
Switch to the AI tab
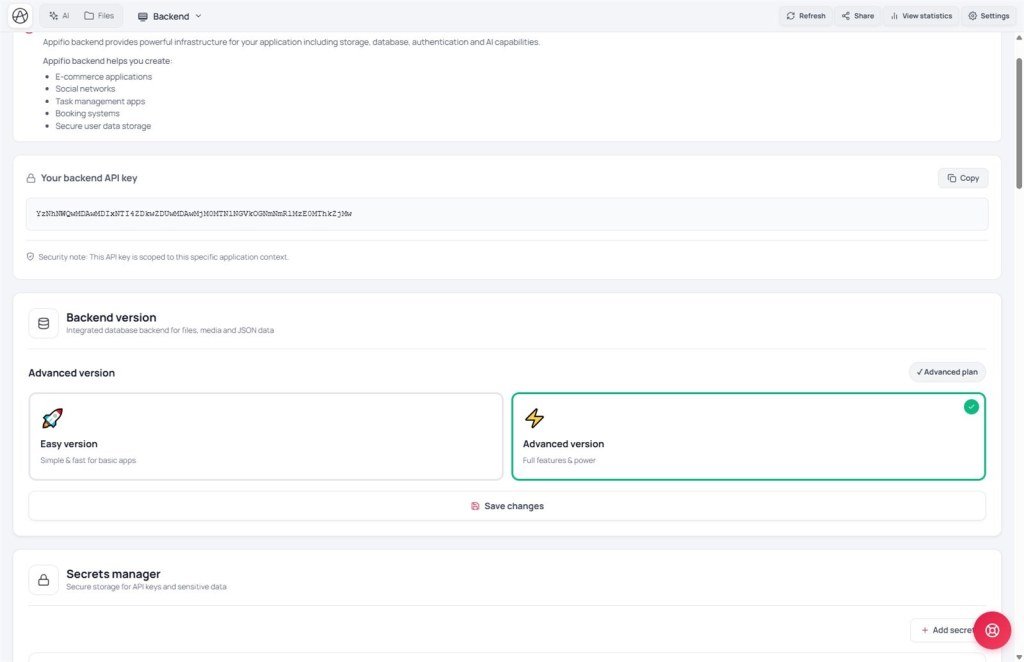(x=59, y=16)
